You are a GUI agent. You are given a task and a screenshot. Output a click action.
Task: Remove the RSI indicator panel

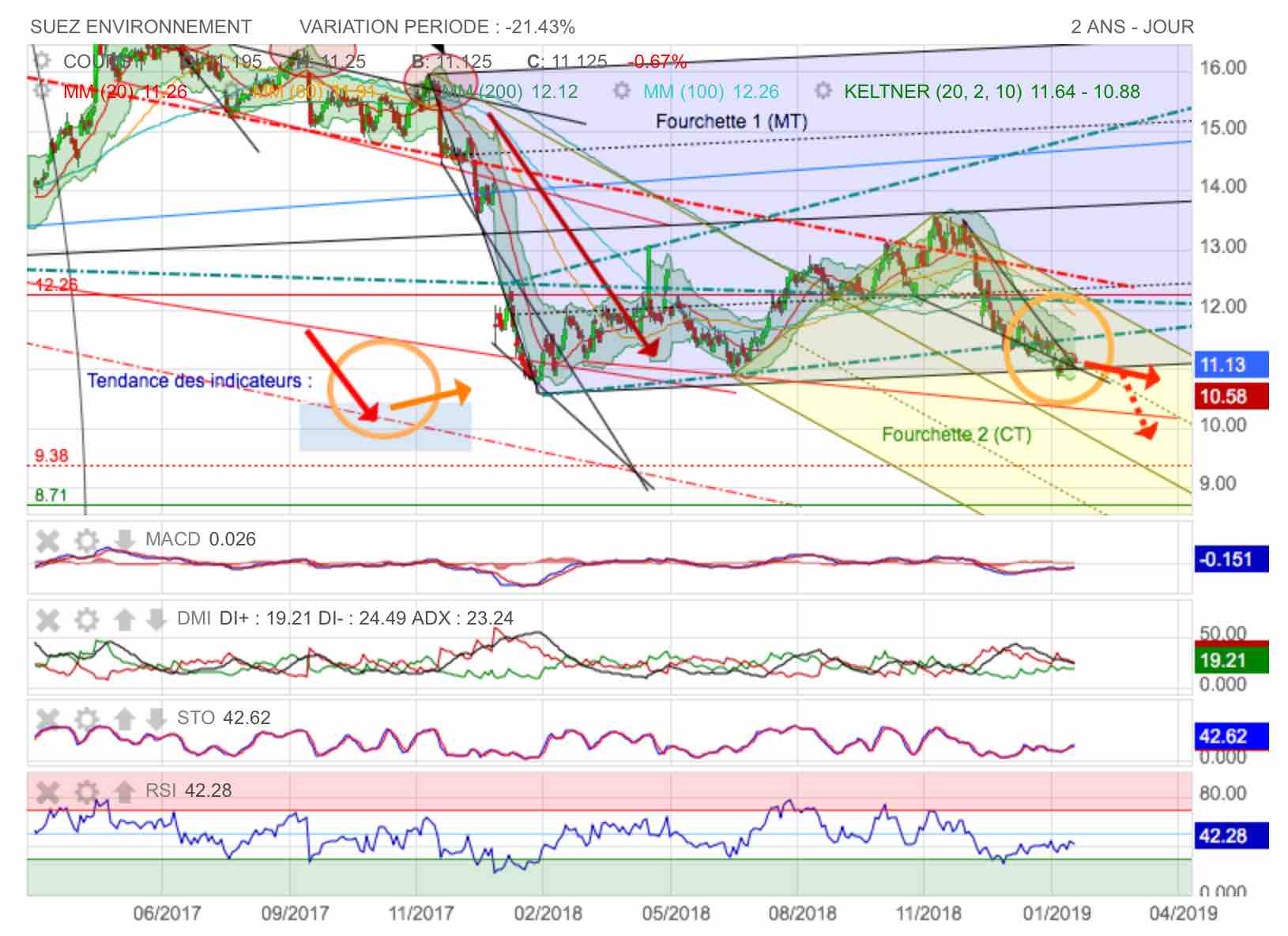pyautogui.click(x=48, y=791)
